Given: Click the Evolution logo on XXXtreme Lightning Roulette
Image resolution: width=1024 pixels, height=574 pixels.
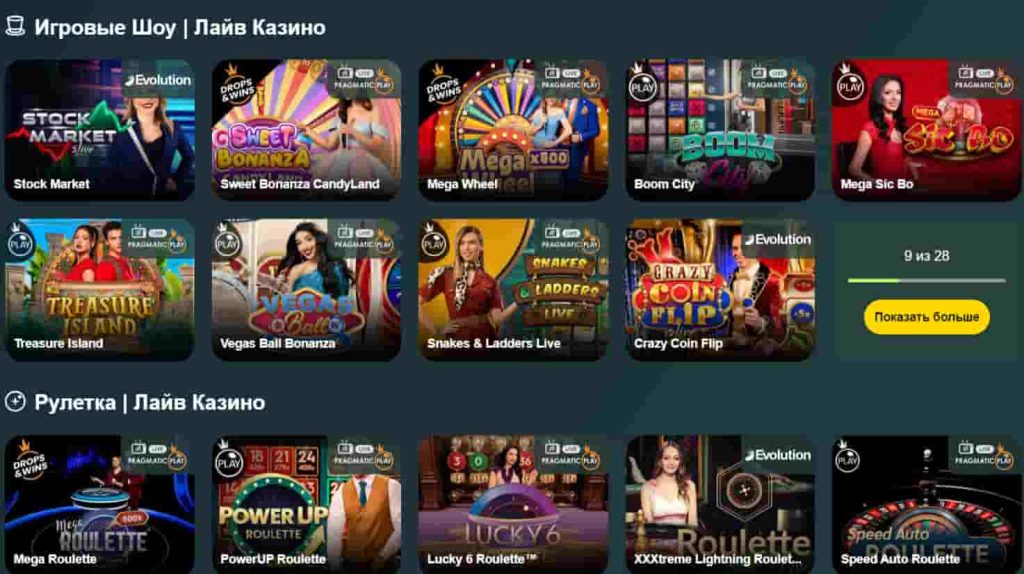Looking at the screenshot, I should (778, 454).
